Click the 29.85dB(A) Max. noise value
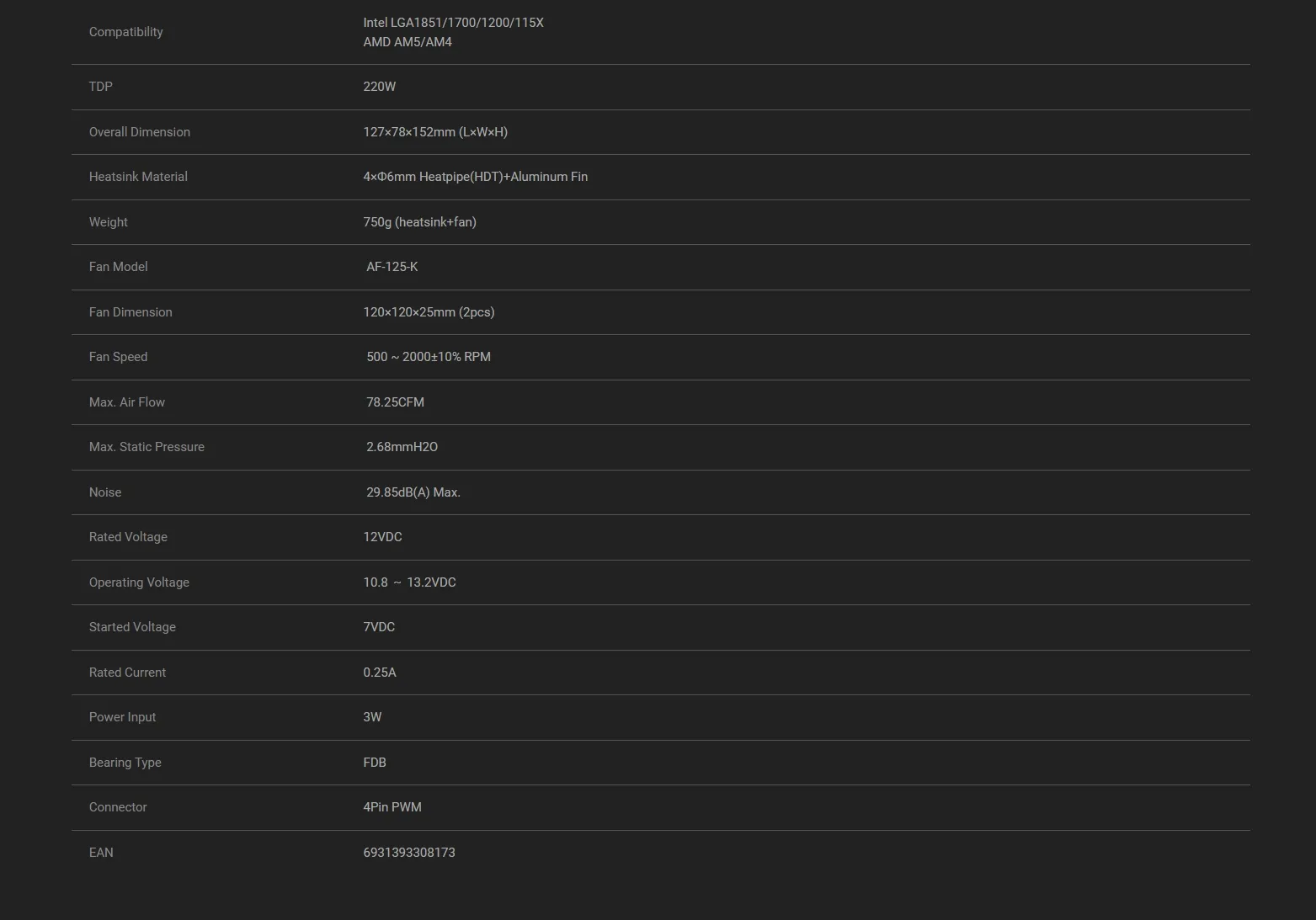The width and height of the screenshot is (1316, 920). coord(413,492)
